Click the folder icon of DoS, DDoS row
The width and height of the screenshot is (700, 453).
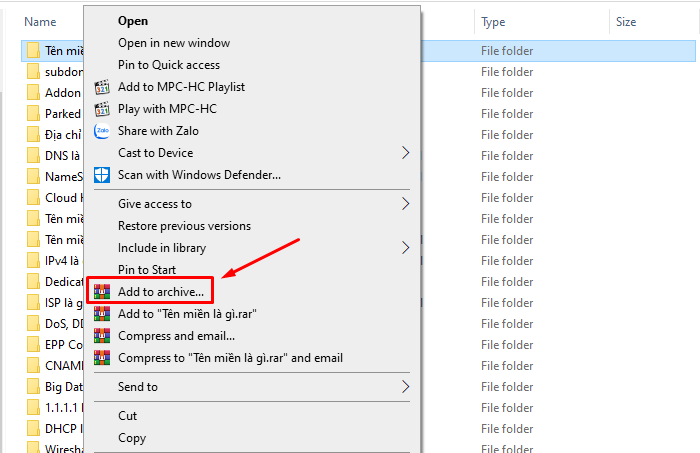[x=33, y=324]
